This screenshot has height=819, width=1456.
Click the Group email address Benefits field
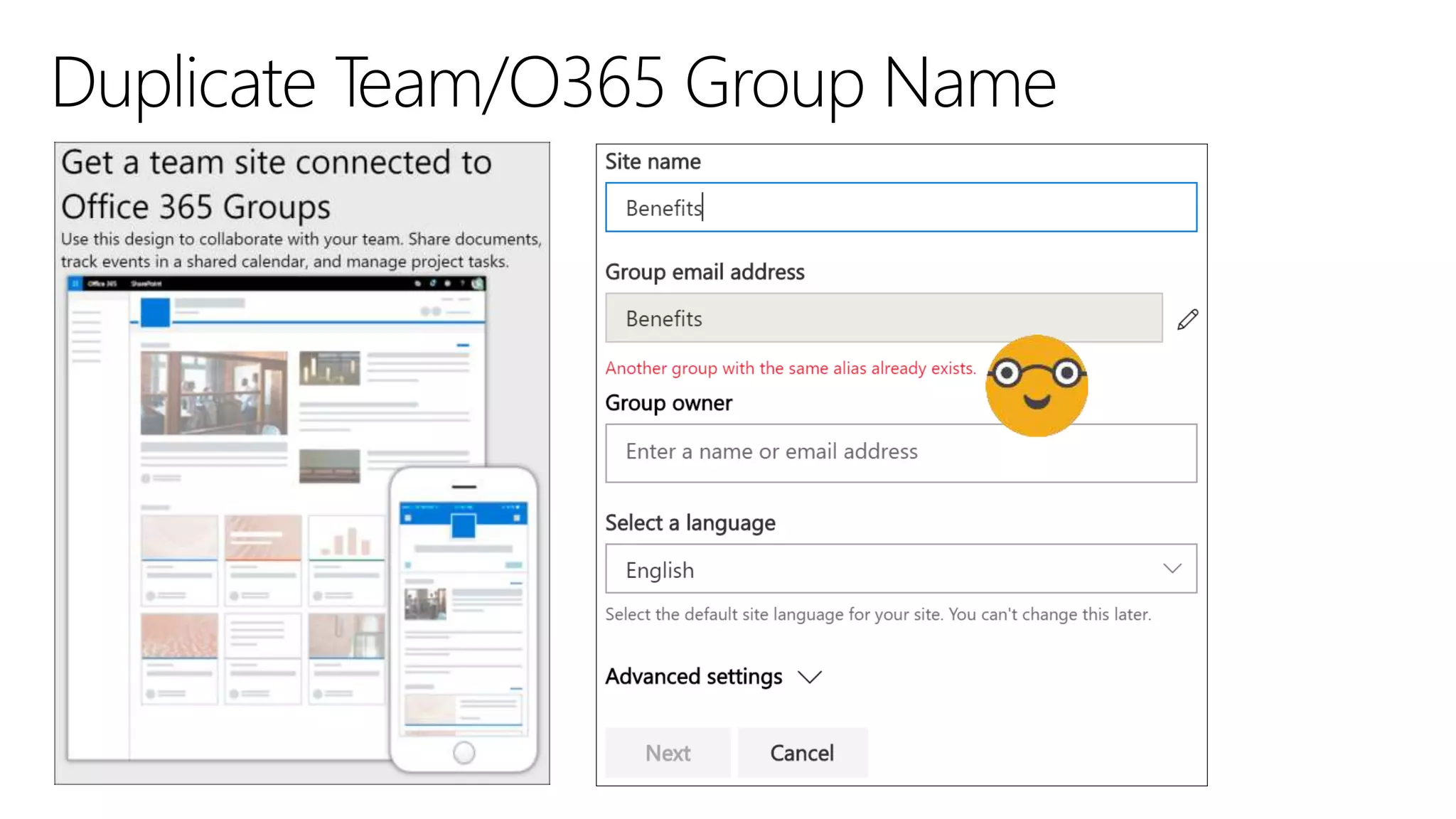[x=883, y=318]
